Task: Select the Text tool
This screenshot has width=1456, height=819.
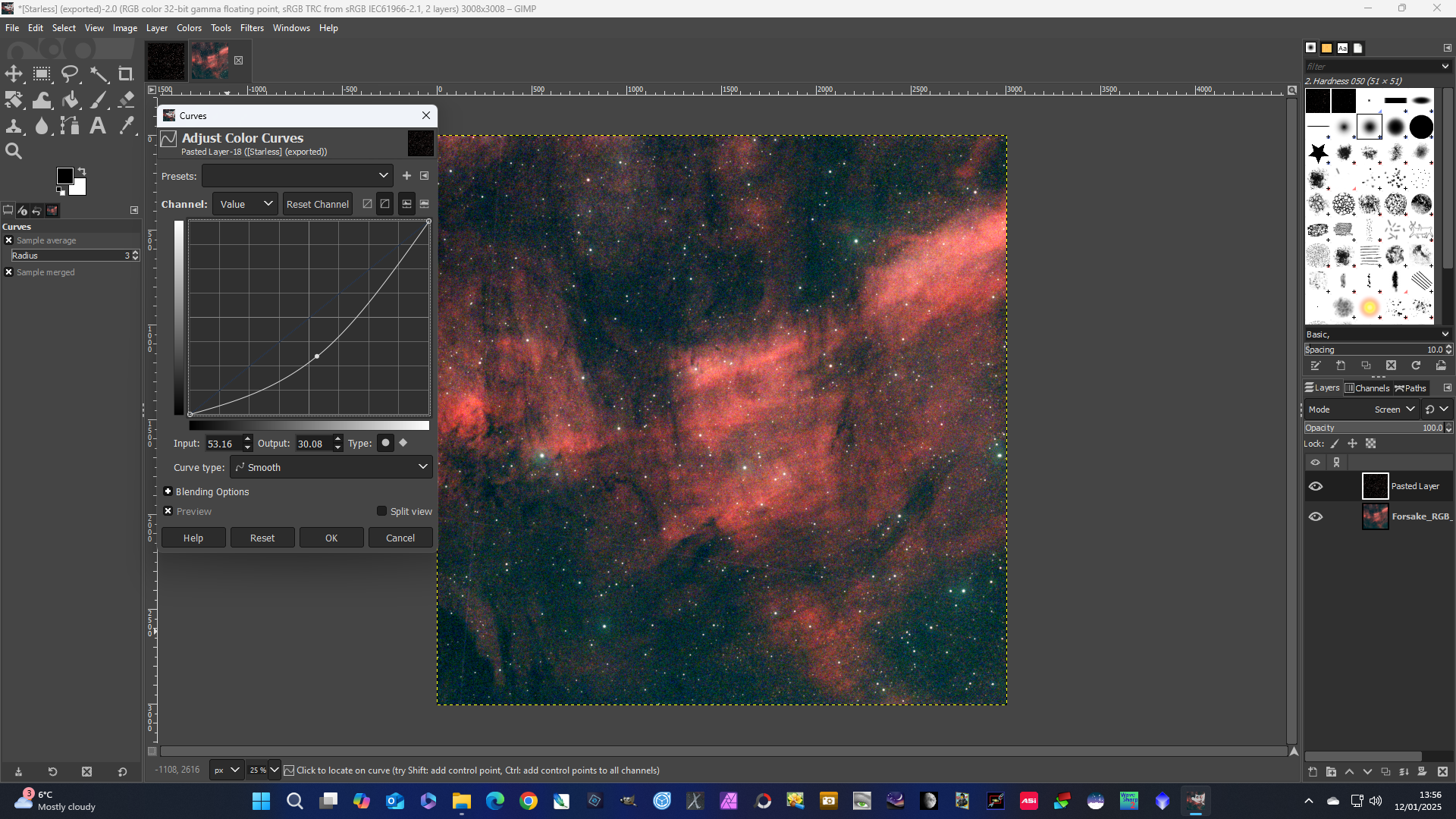Action: click(x=98, y=126)
